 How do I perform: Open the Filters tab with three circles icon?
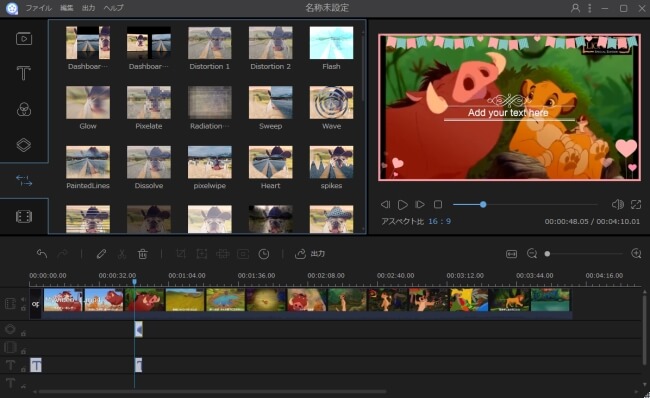(24, 109)
